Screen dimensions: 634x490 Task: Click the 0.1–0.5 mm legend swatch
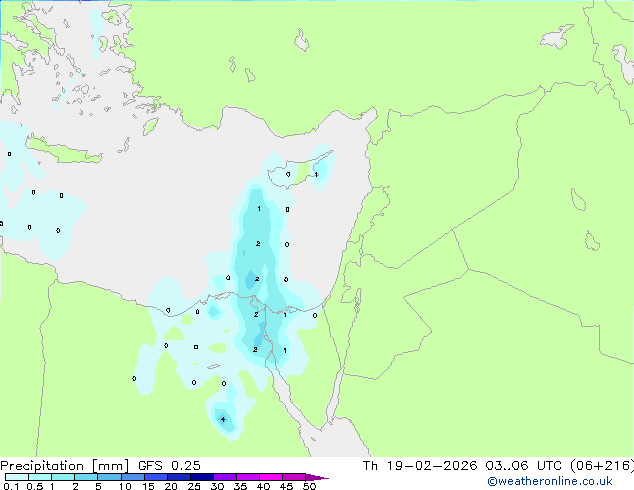[x=17, y=477]
